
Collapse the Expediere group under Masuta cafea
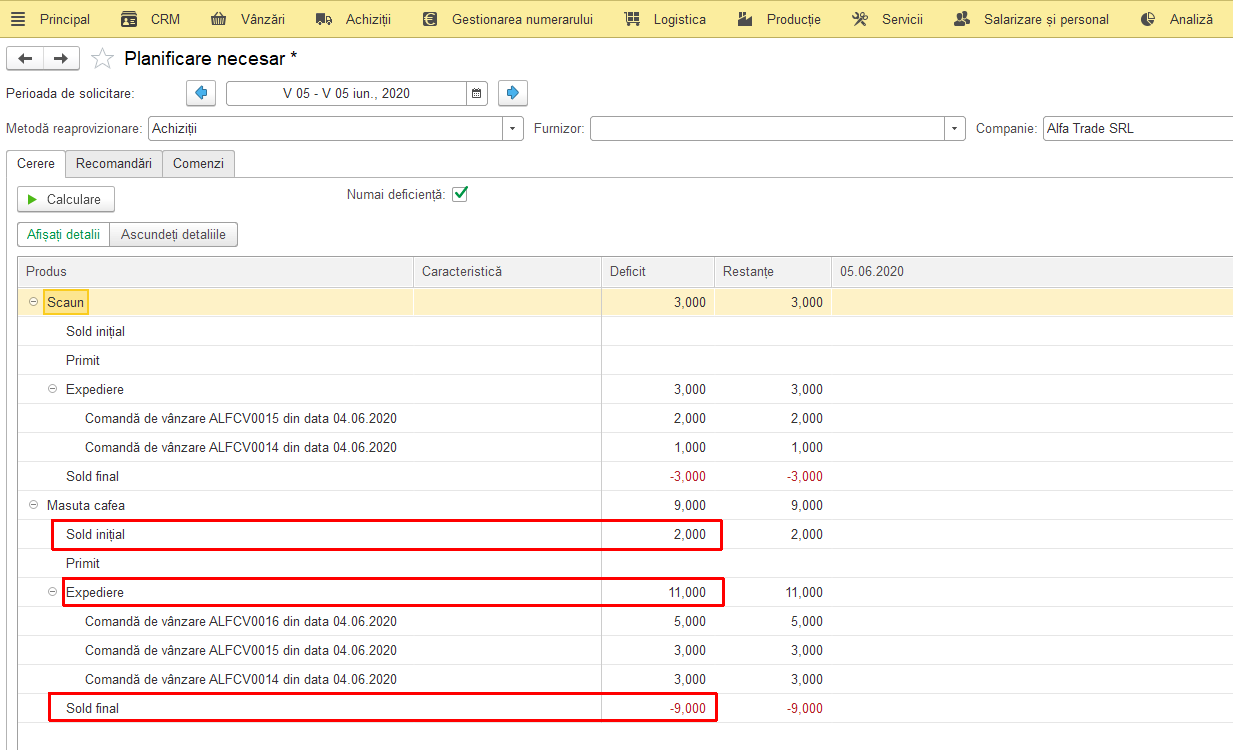[53, 592]
